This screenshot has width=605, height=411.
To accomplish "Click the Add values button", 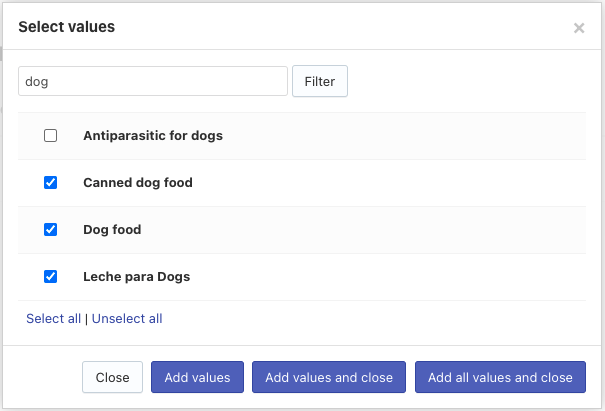I will click(197, 378).
